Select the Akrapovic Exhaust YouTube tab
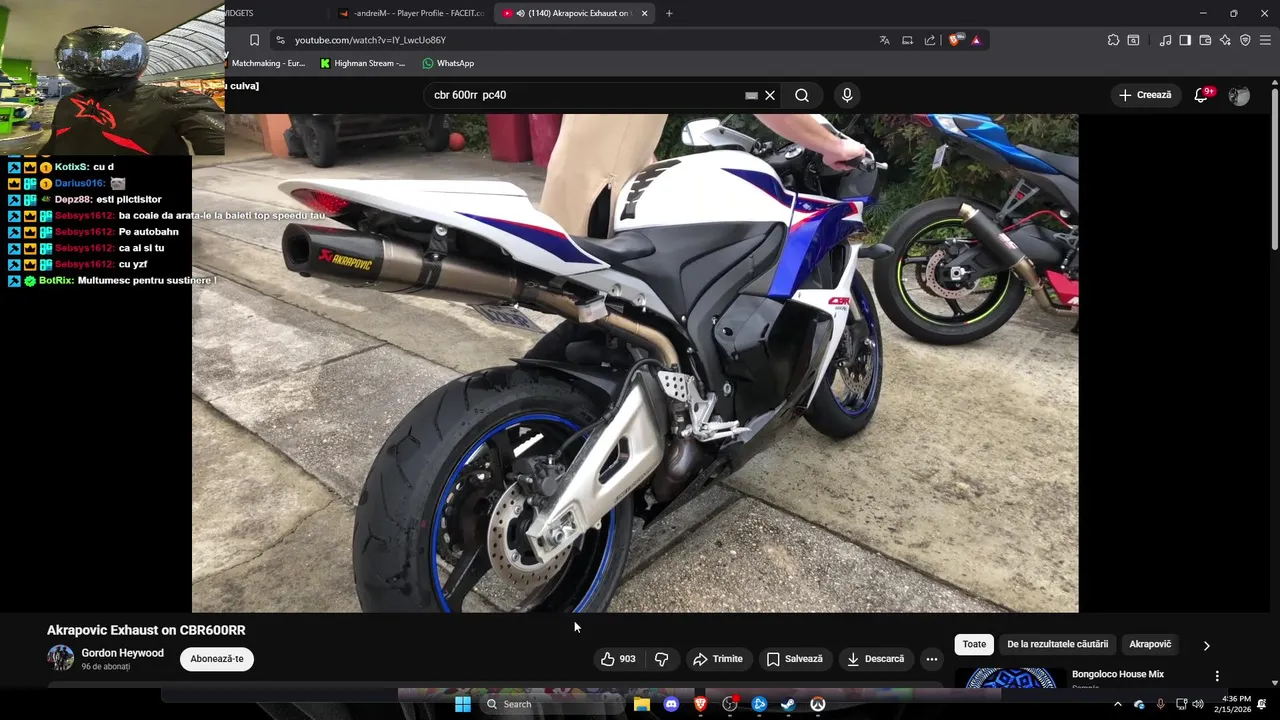The width and height of the screenshot is (1280, 720). [575, 13]
